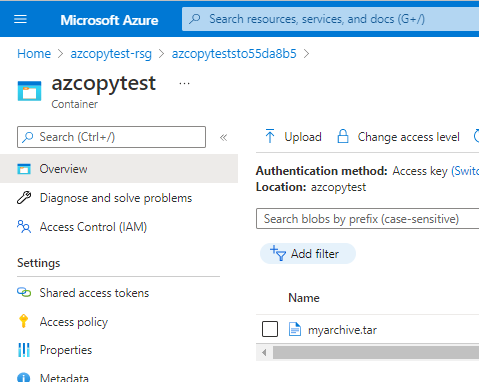This screenshot has width=479, height=382.
Task: Check the myarchive.tar row checkbox
Action: (270, 329)
